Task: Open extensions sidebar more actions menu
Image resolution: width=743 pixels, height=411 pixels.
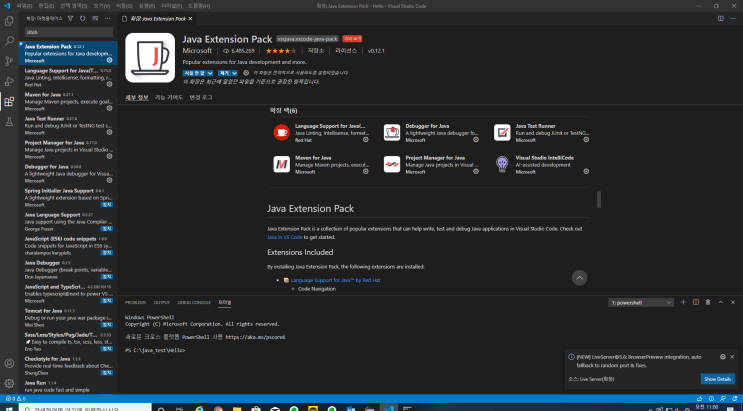Action: [108, 18]
